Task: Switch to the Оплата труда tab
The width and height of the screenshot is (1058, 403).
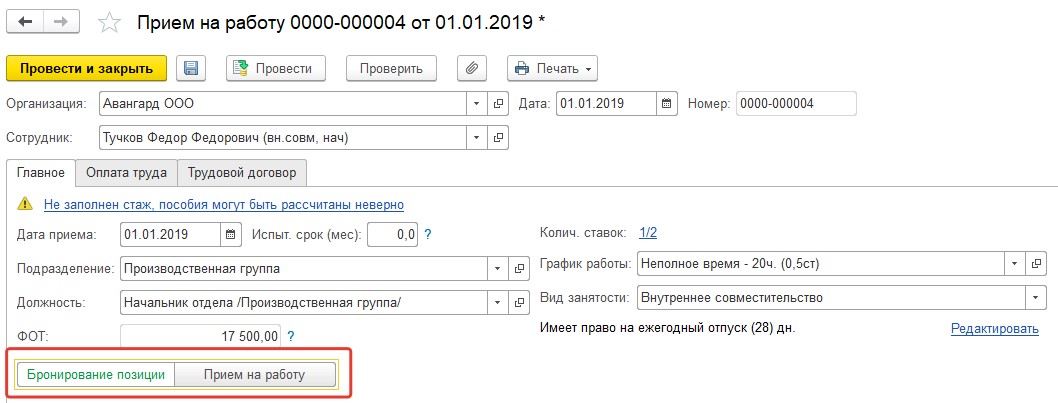Action: click(126, 172)
